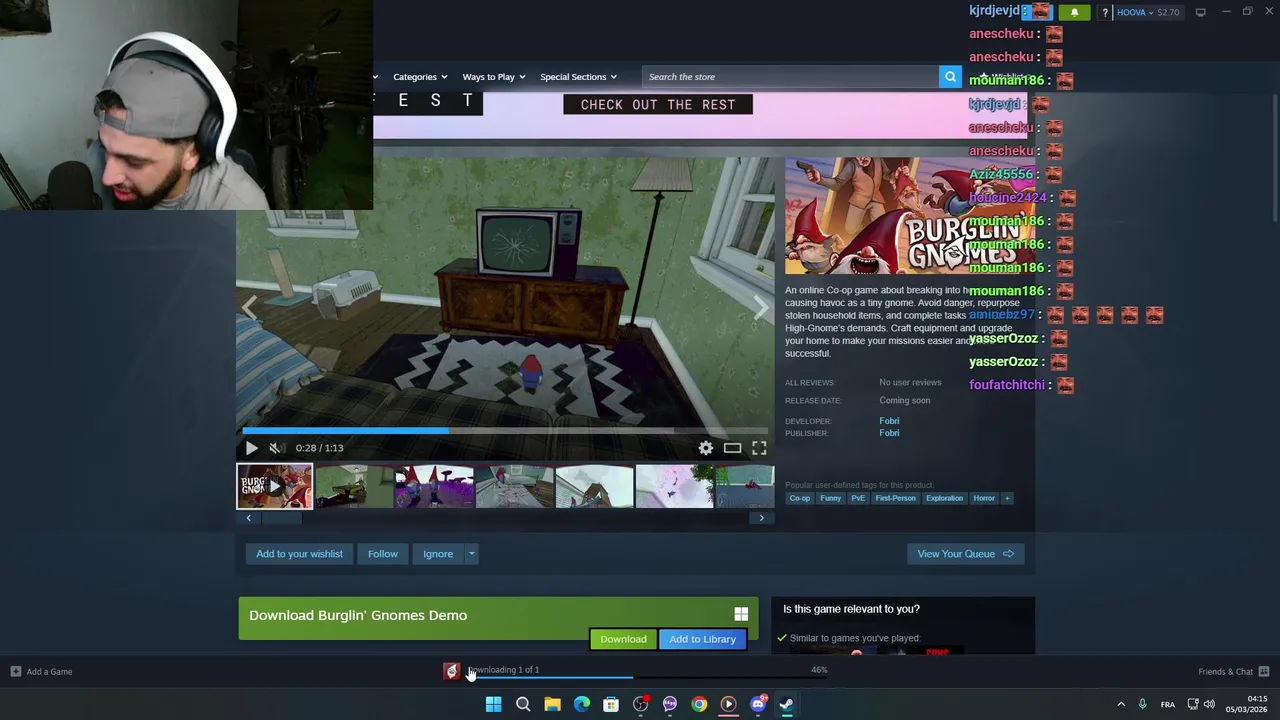Click the store search field
This screenshot has height=720, width=1280.
pos(791,77)
